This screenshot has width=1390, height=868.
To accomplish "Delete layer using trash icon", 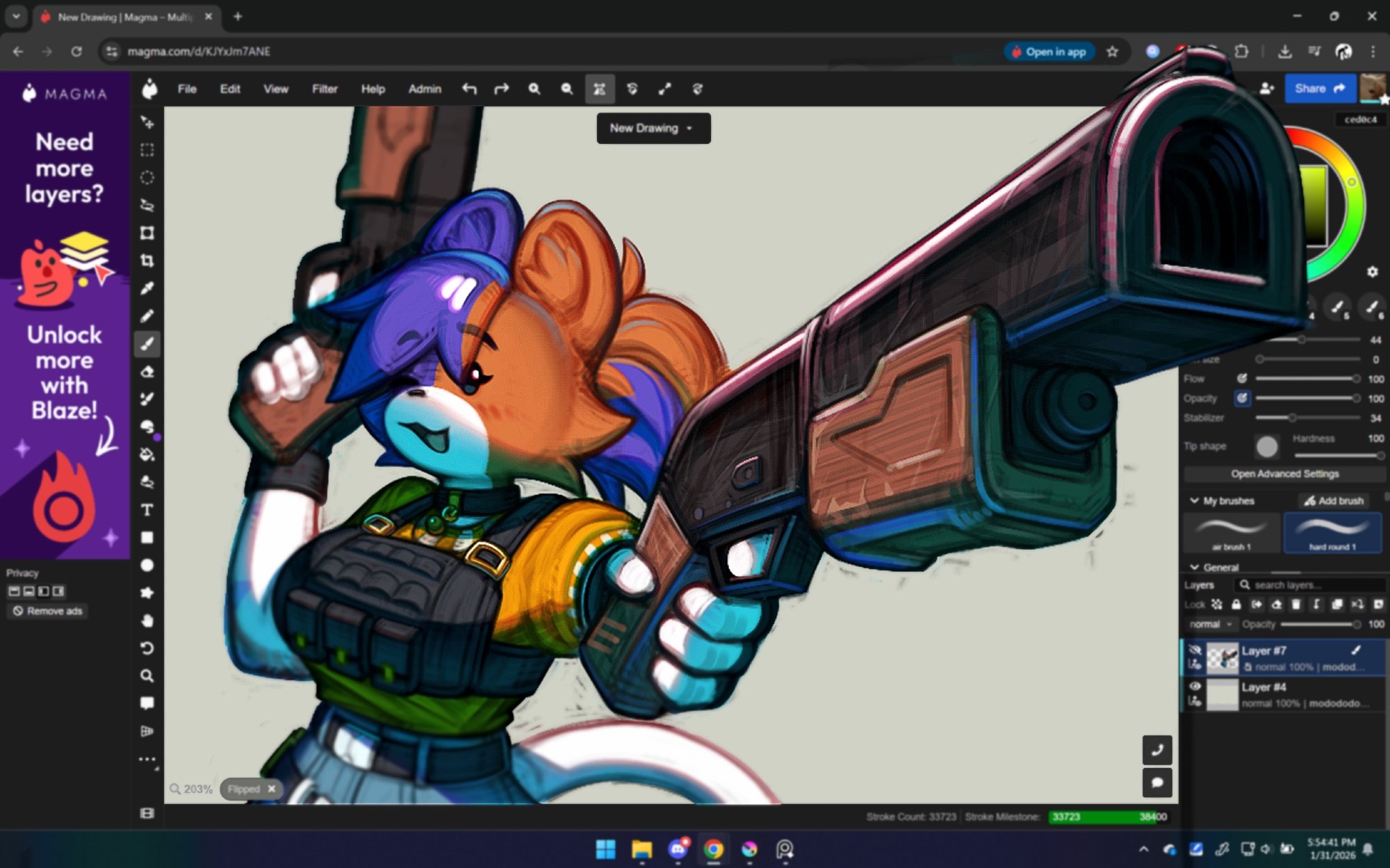I will click(1295, 605).
